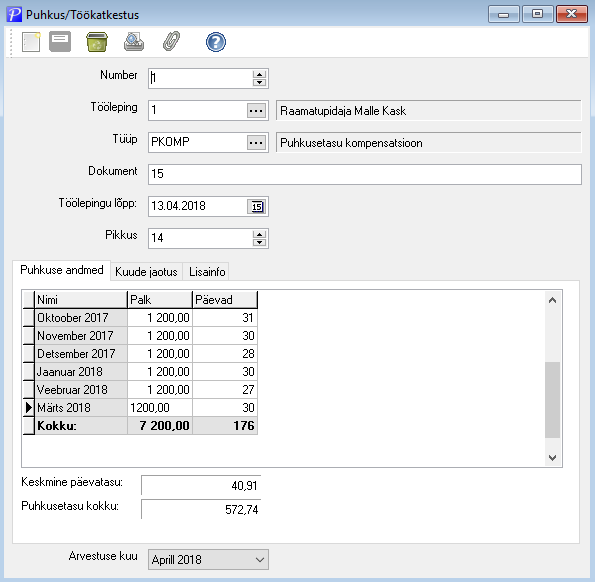Screen dimensions: 595x582
Task: Select the Puhkuse andmed tab
Action: (62, 270)
